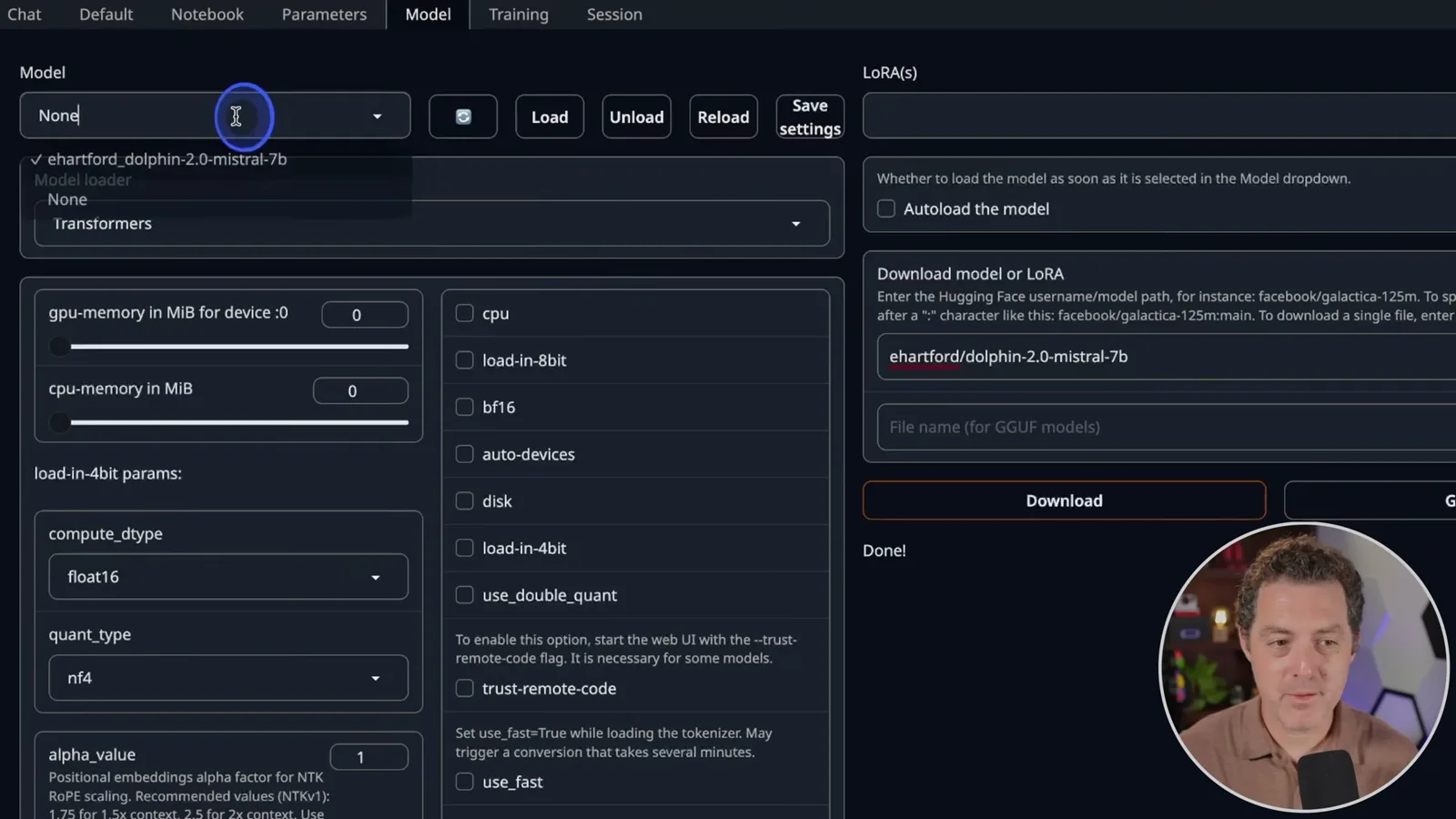The image size is (1456, 819).
Task: Check use_double_quant option
Action: [x=464, y=595]
